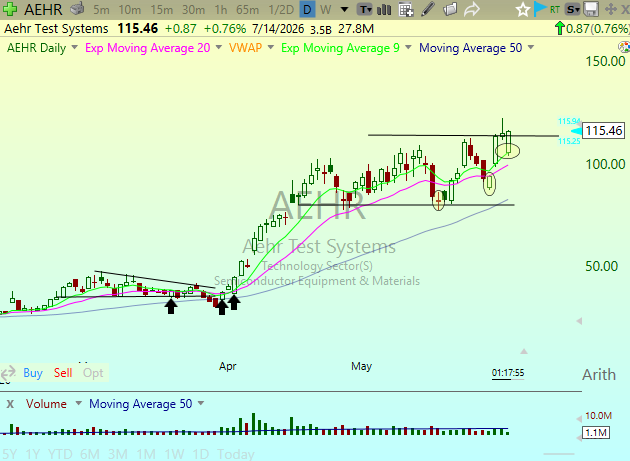Open the text drawing tools (T) icon
The image size is (630, 461).
(x=365, y=9)
